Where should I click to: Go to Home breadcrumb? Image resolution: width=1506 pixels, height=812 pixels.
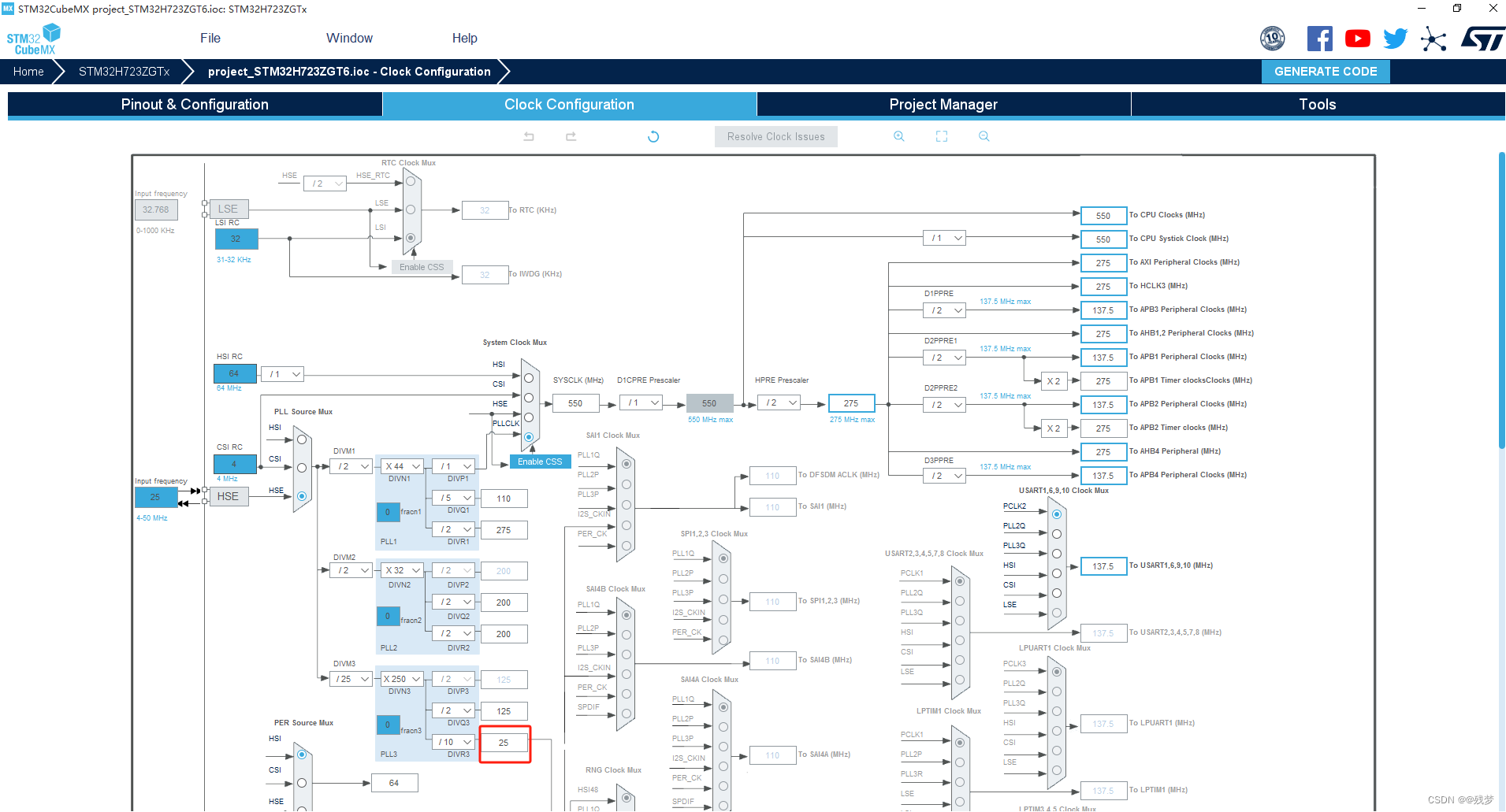(28, 72)
